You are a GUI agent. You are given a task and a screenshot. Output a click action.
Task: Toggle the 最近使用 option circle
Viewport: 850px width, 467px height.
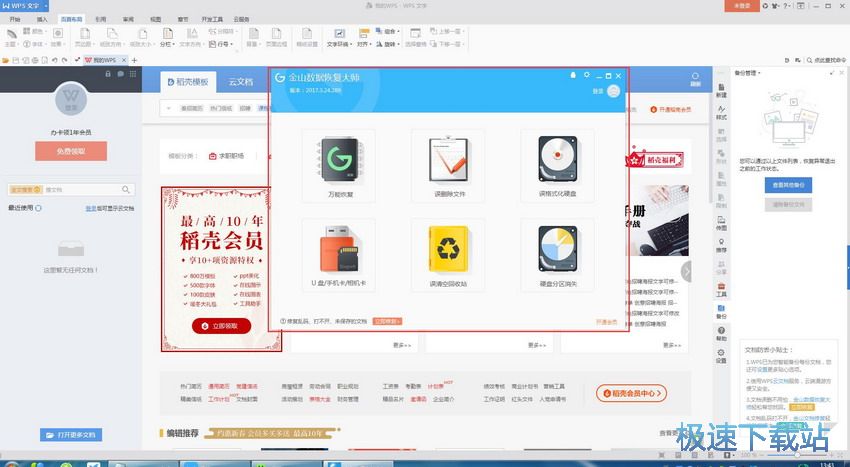click(x=38, y=208)
